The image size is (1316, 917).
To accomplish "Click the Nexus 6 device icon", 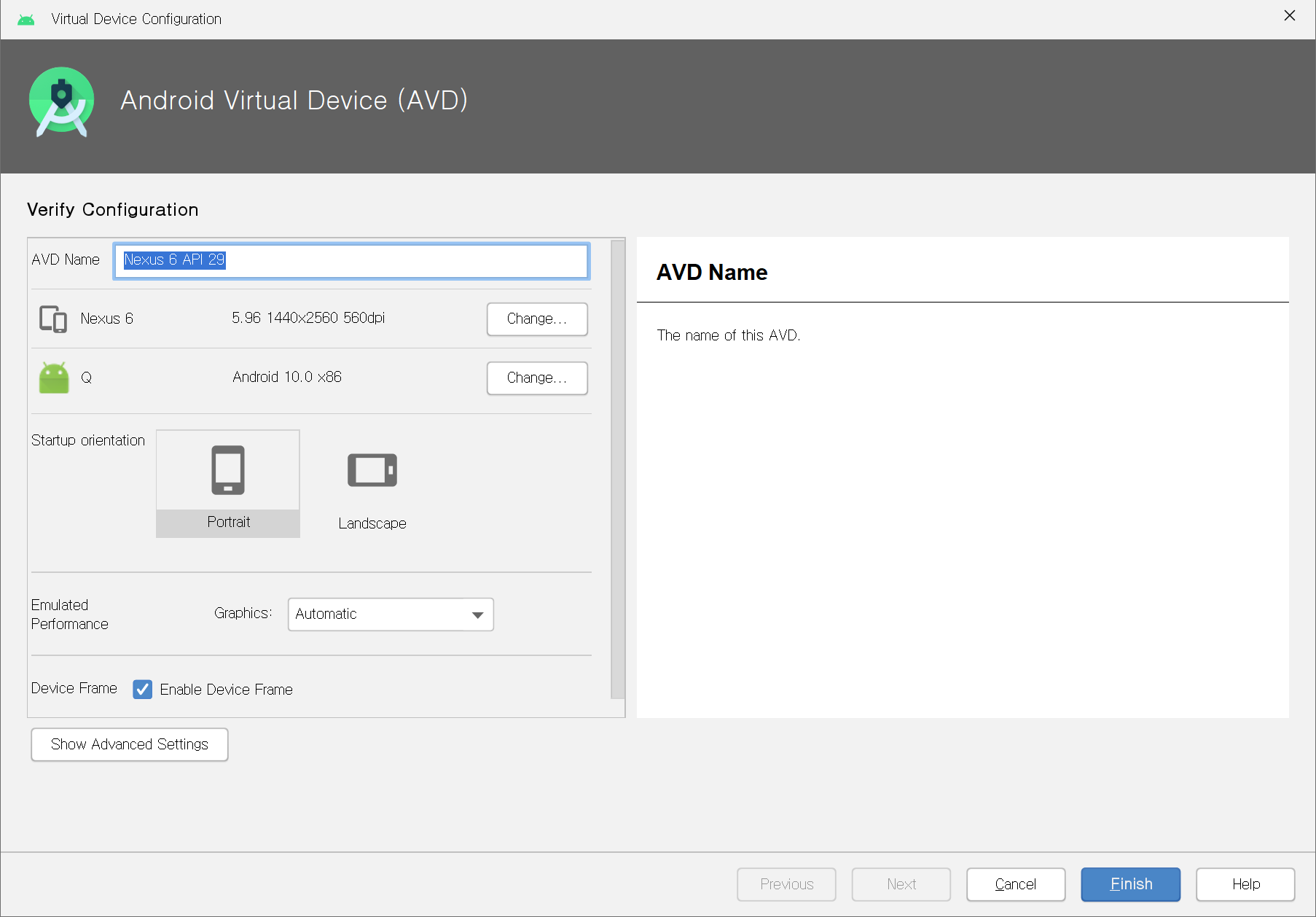I will click(53, 319).
